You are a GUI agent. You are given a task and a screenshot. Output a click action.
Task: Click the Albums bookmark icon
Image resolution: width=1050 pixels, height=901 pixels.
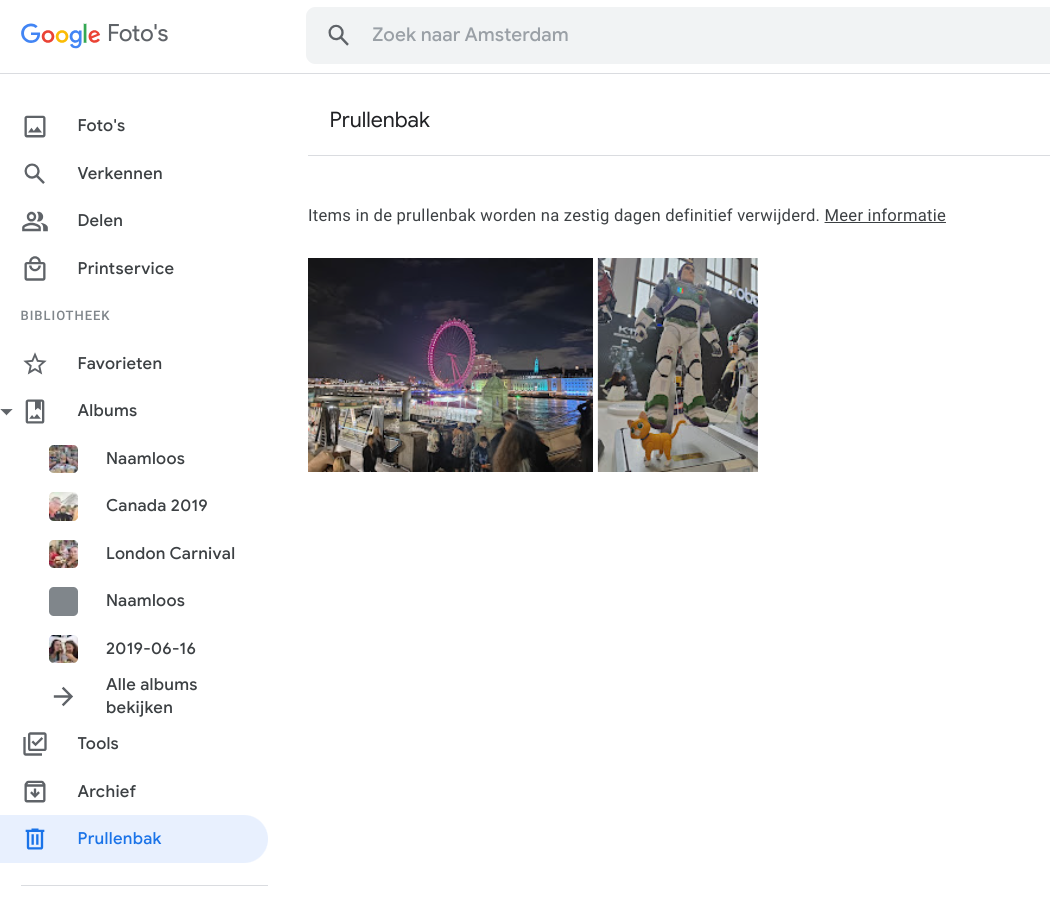35,411
